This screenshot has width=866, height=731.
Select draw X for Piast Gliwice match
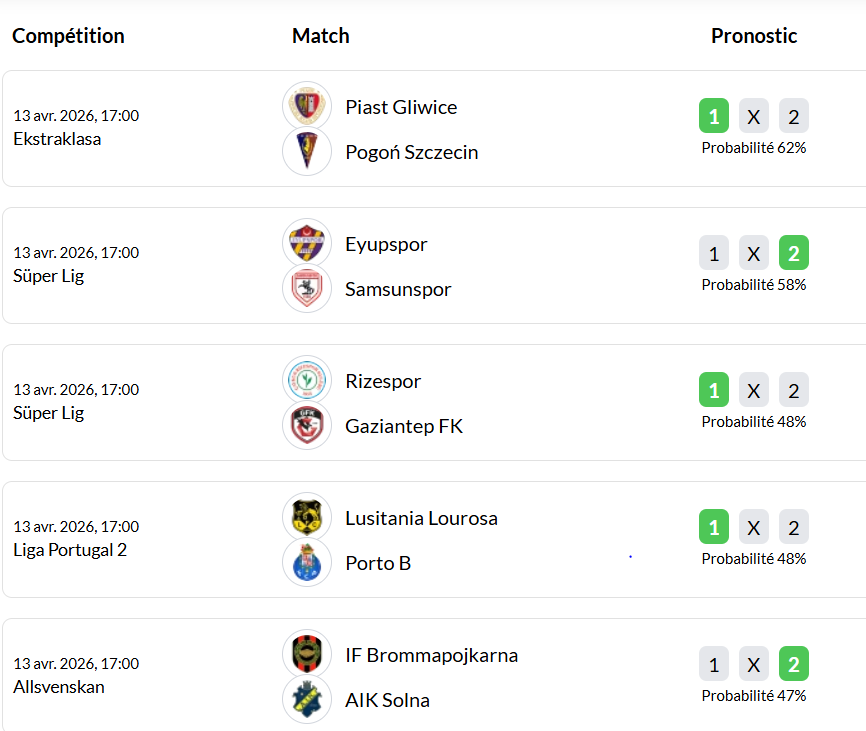pyautogui.click(x=754, y=117)
